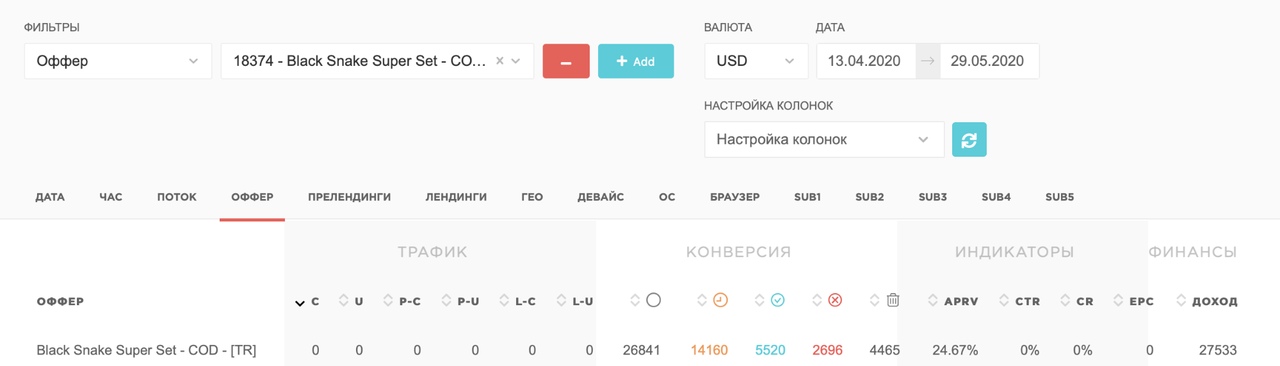Click the teal refresh icon button
The height and width of the screenshot is (366, 1280).
969,140
